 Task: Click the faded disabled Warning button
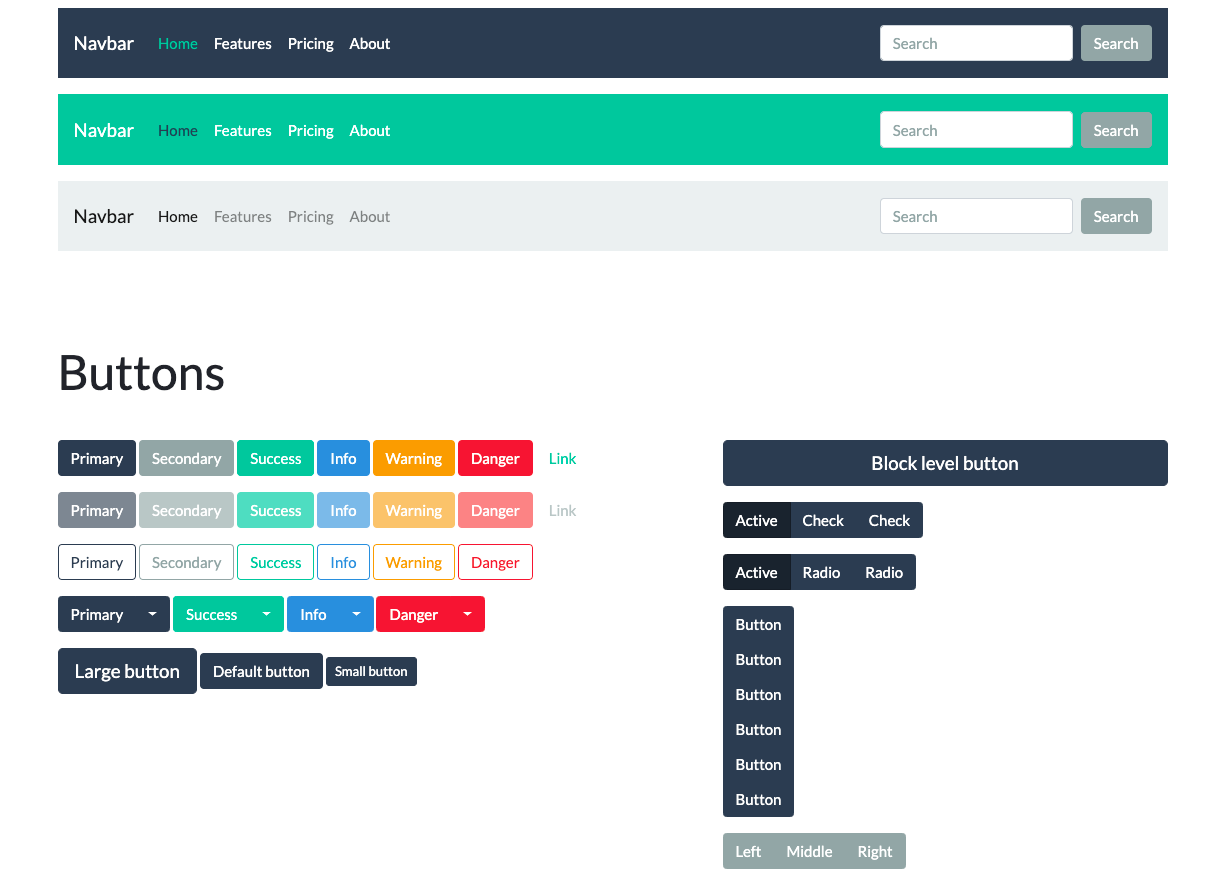click(414, 510)
